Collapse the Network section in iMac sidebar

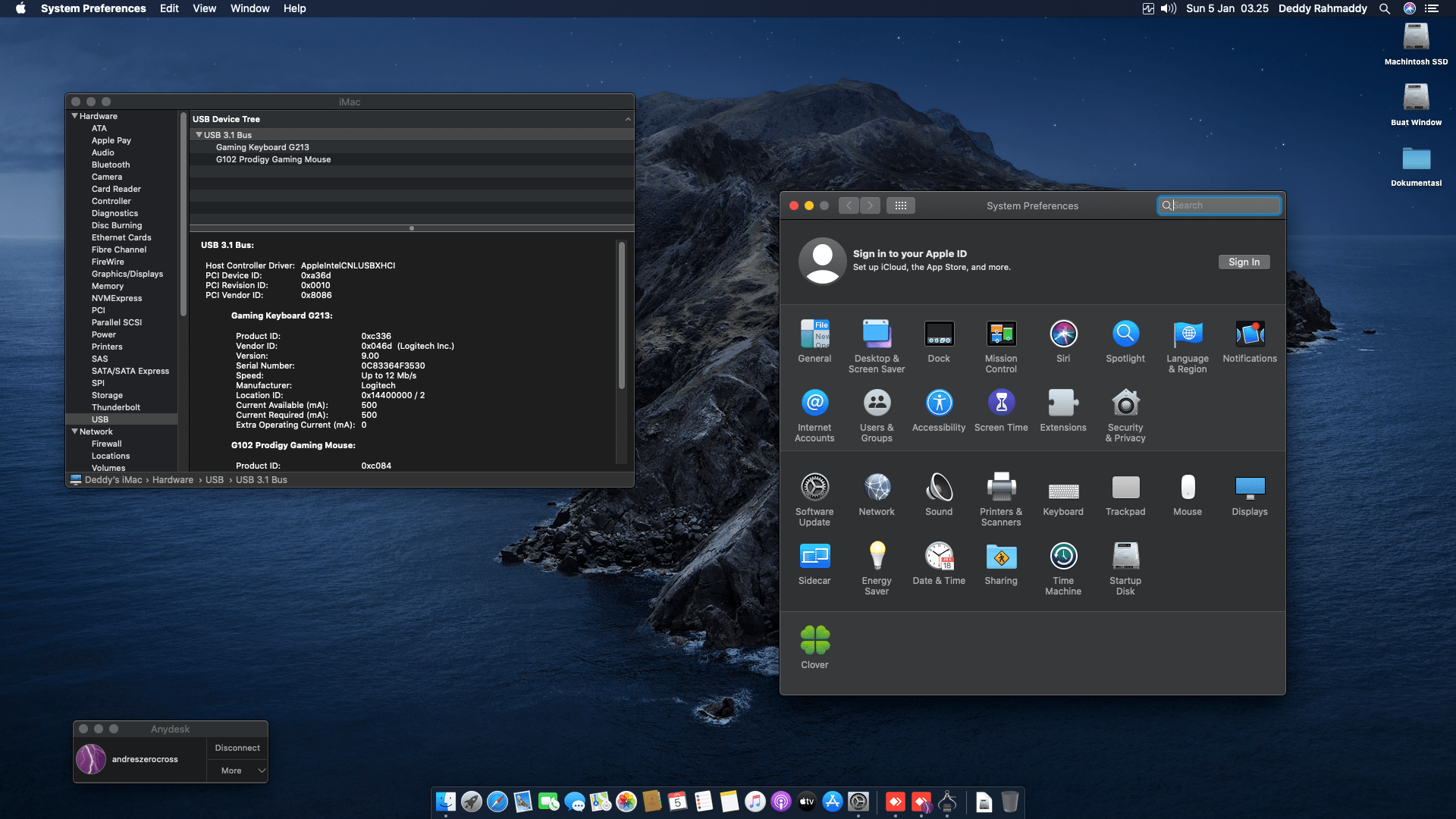pyautogui.click(x=75, y=431)
